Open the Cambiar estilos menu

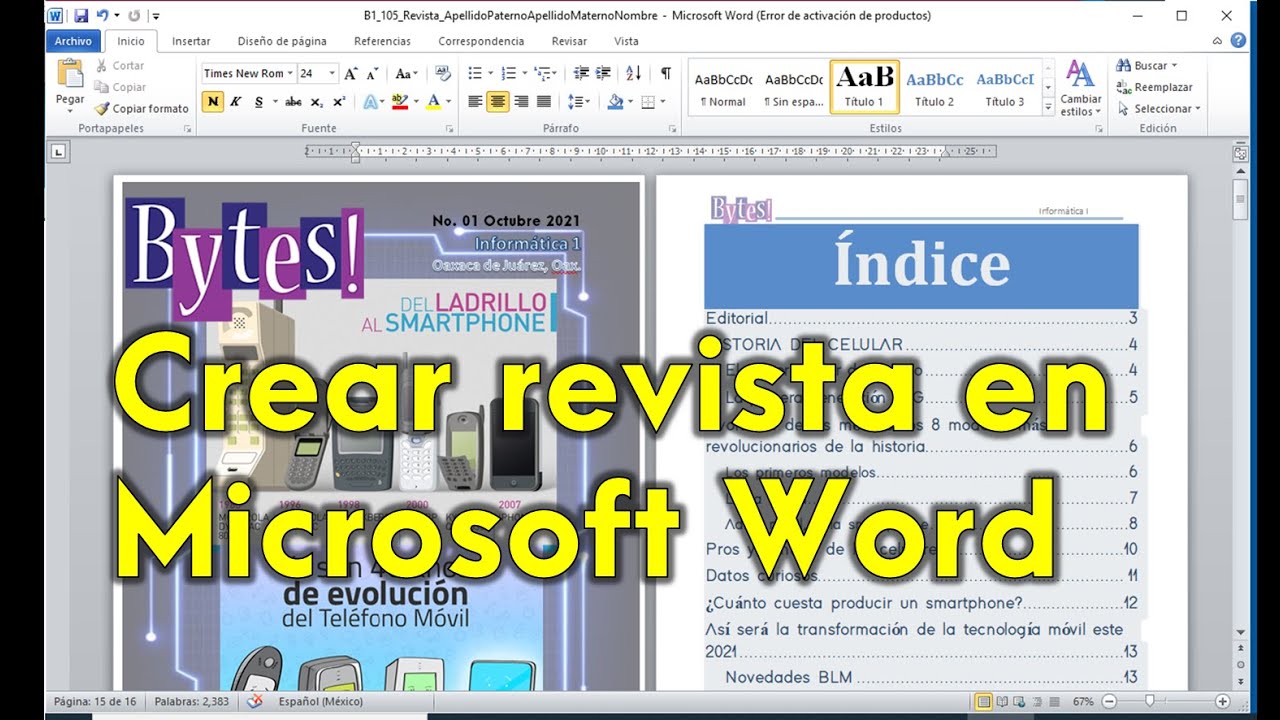click(1081, 88)
